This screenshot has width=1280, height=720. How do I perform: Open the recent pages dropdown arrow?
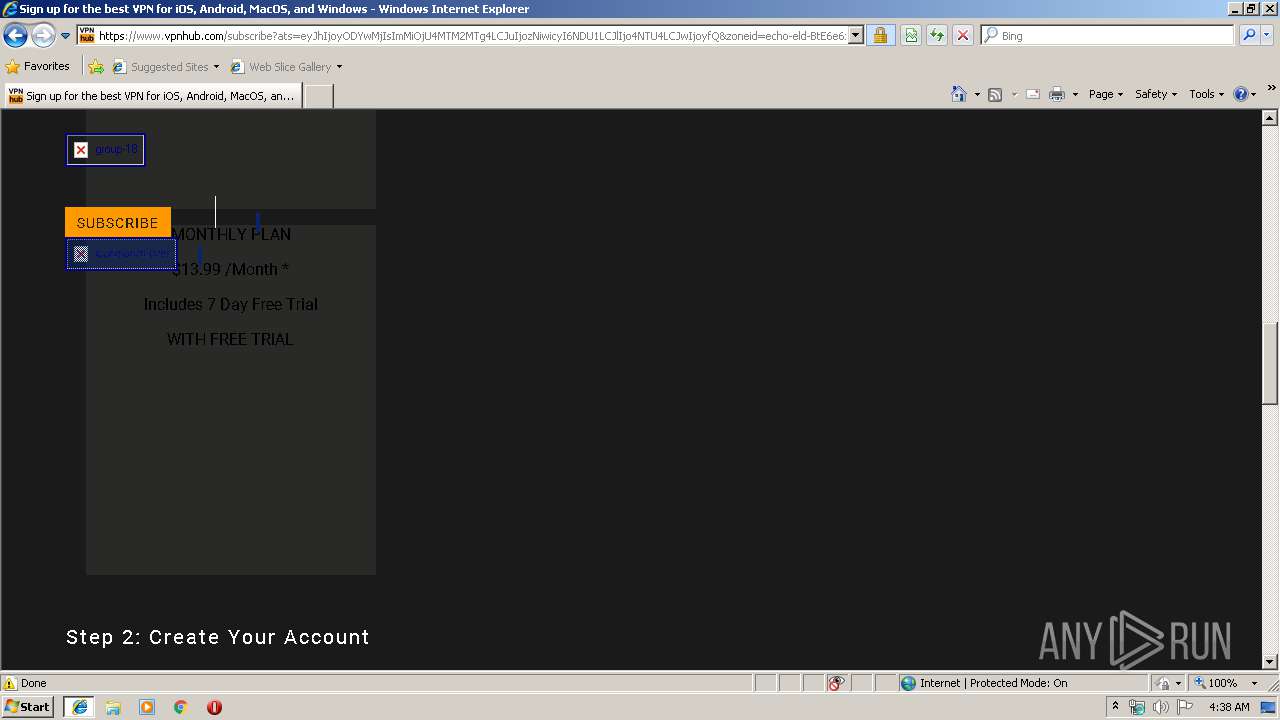coord(66,36)
